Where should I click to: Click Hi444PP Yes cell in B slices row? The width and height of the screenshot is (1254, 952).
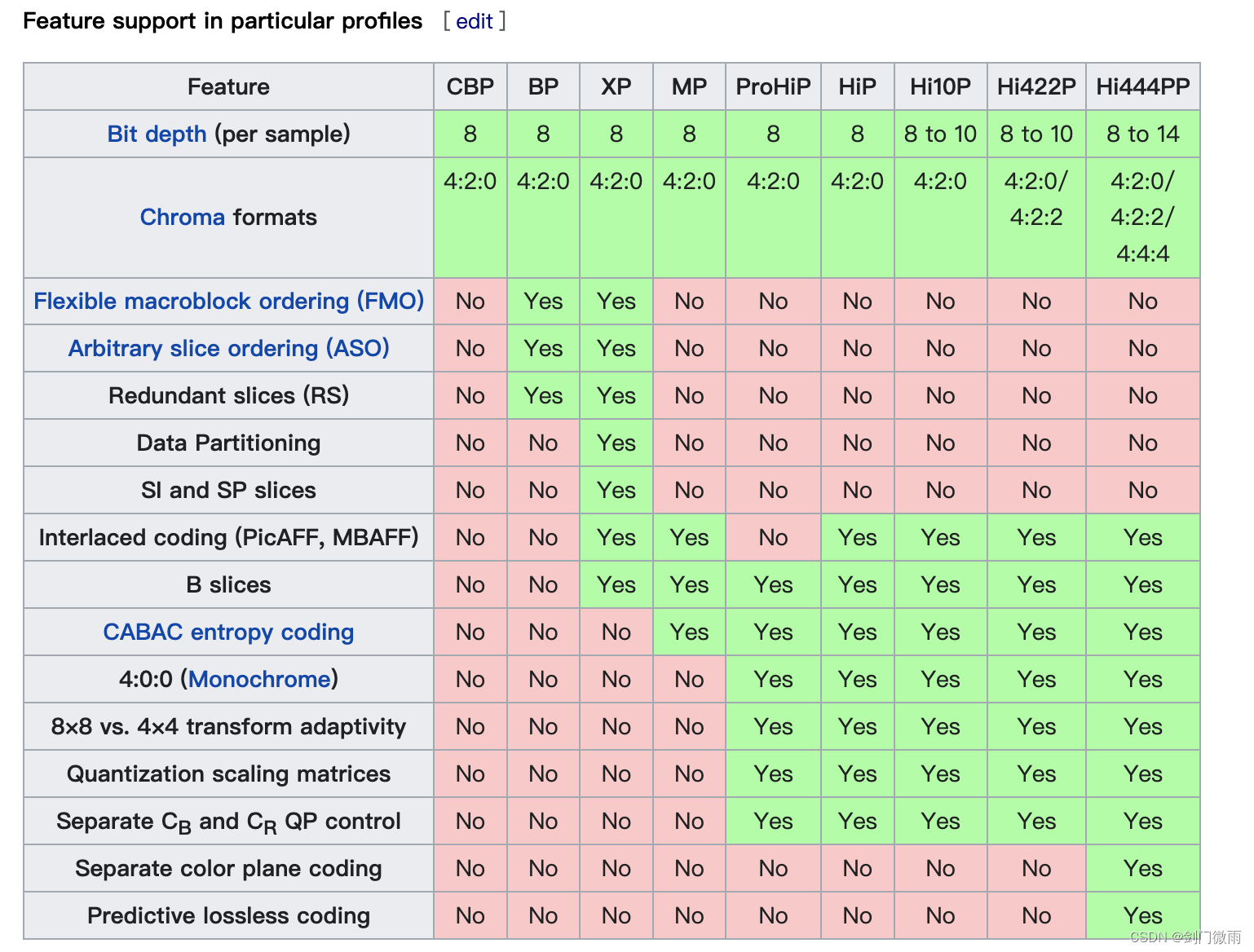[1143, 584]
